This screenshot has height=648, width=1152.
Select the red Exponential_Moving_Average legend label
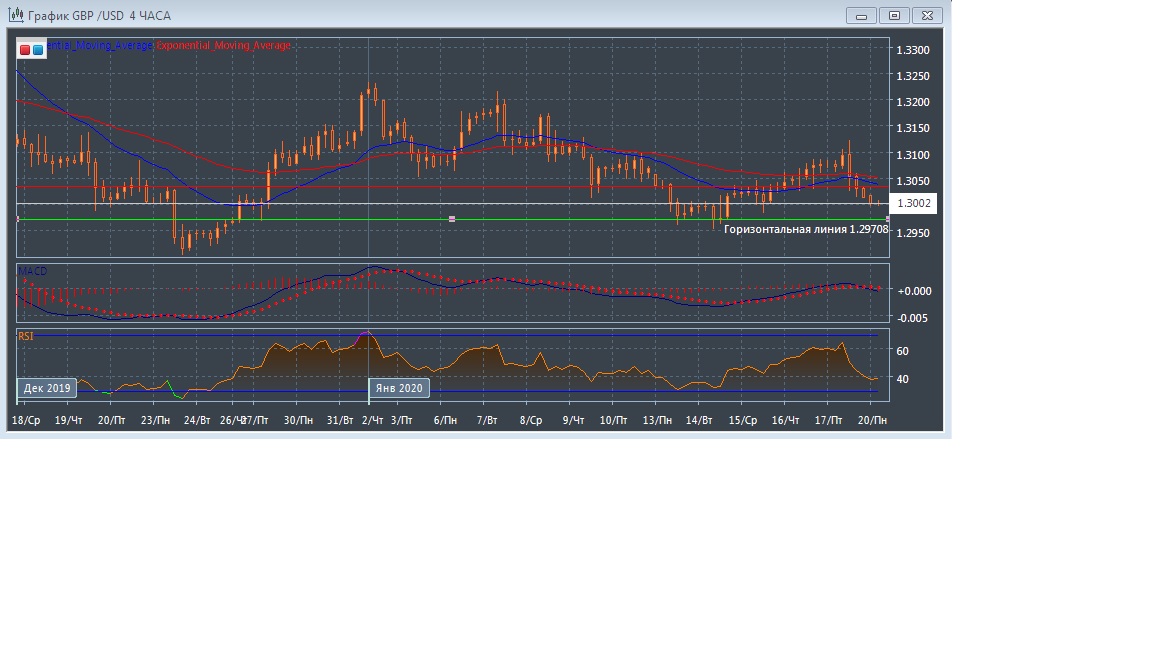coord(224,46)
